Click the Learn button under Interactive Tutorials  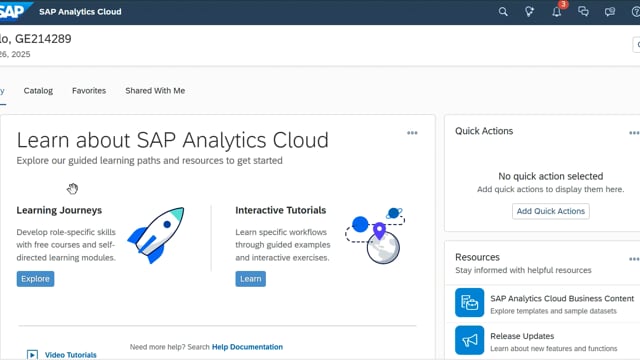[251, 279]
